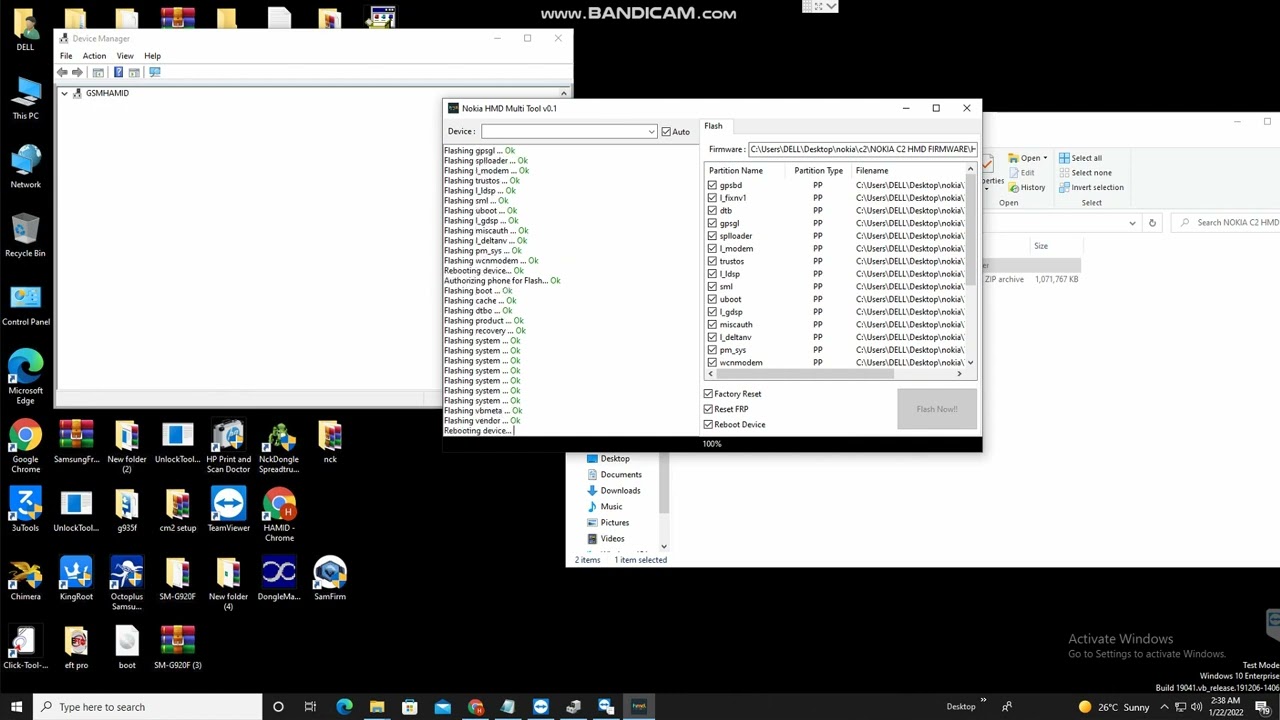Toggle the Auto checkbox in Nokia HMD tool

point(666,132)
